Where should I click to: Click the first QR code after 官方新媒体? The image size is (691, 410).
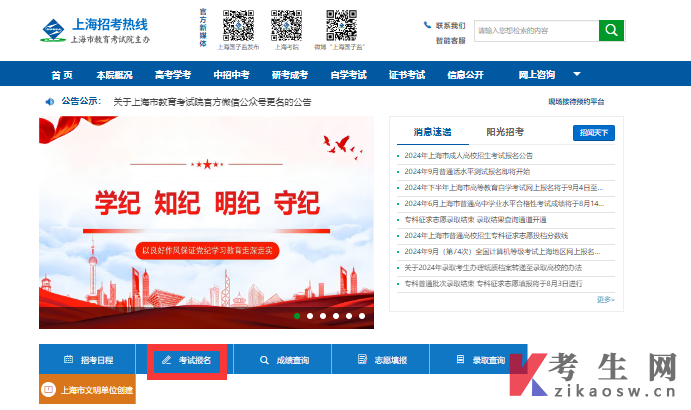(x=238, y=26)
